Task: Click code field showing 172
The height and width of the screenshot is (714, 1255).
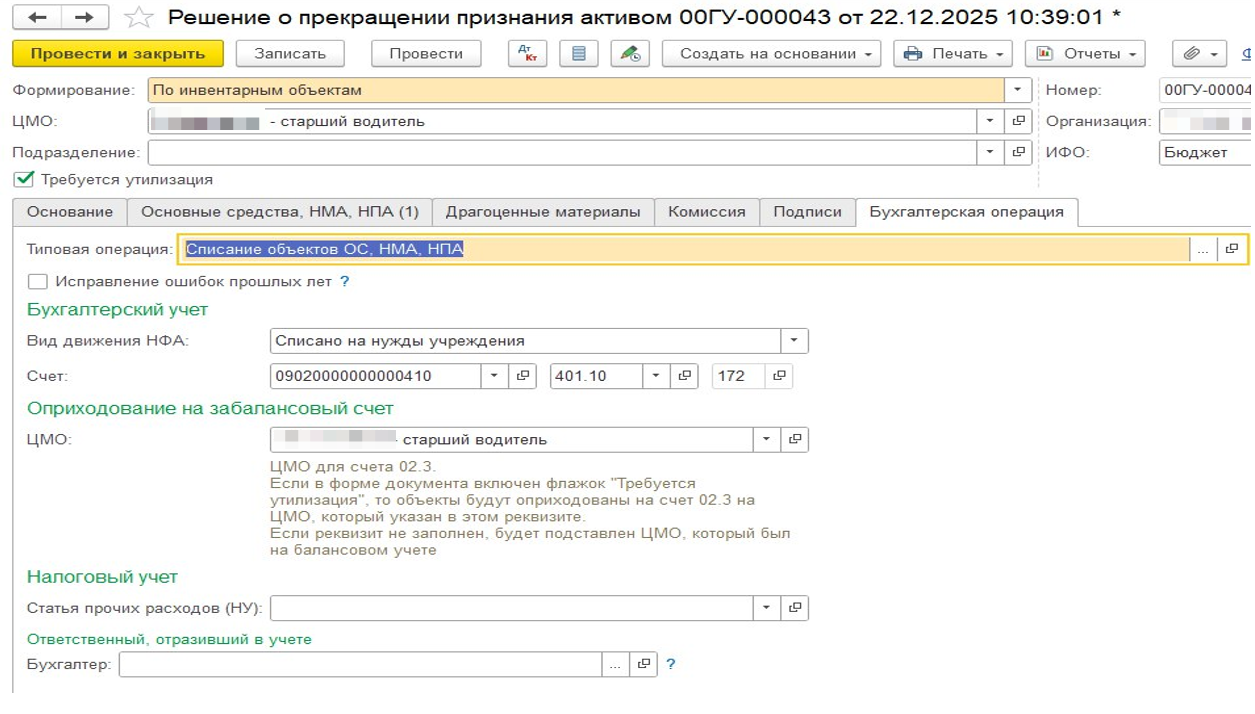Action: (x=739, y=376)
